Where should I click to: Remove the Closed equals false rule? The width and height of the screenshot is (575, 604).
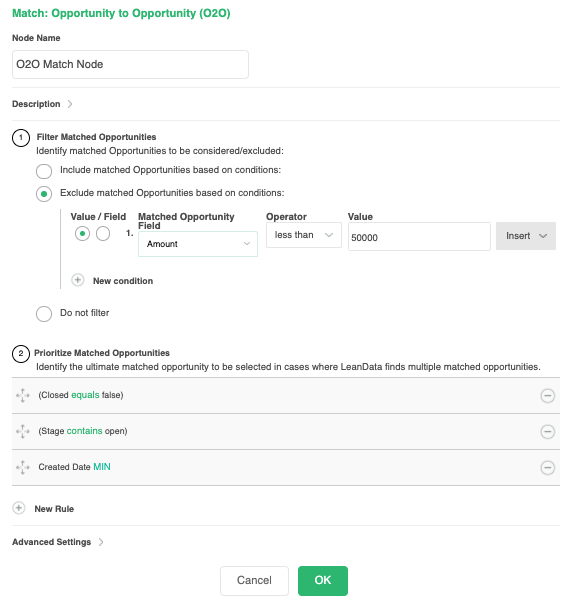pyautogui.click(x=547, y=396)
